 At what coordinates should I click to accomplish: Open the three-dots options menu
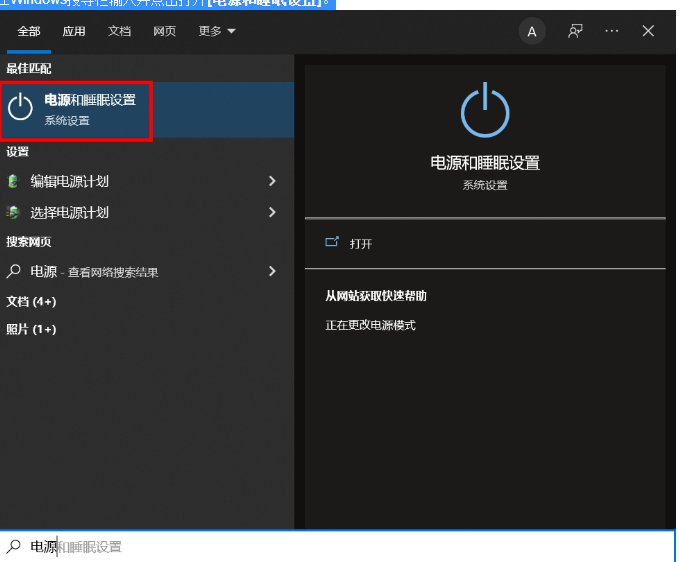pos(611,31)
